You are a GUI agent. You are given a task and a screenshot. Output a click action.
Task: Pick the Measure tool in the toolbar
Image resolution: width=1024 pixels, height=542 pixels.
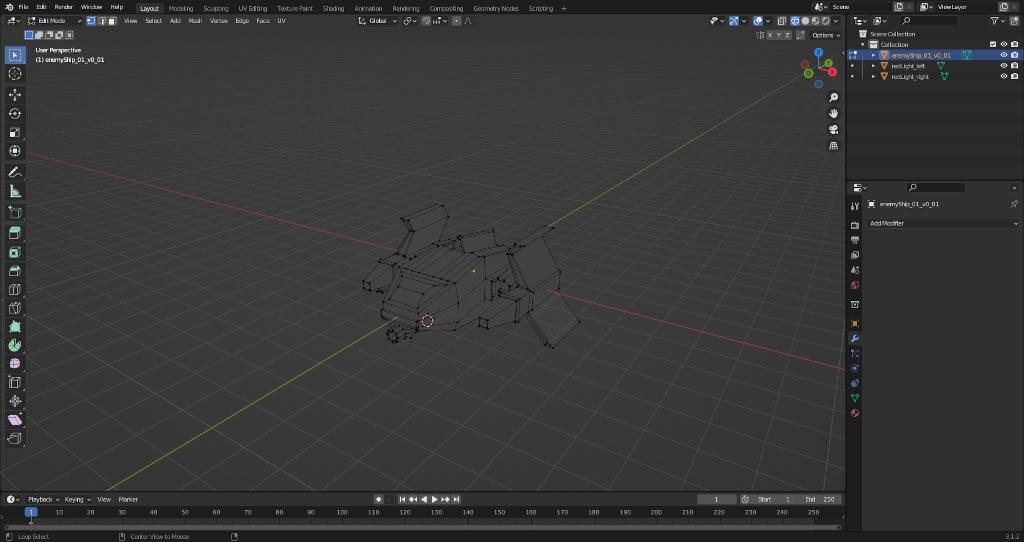[15, 191]
